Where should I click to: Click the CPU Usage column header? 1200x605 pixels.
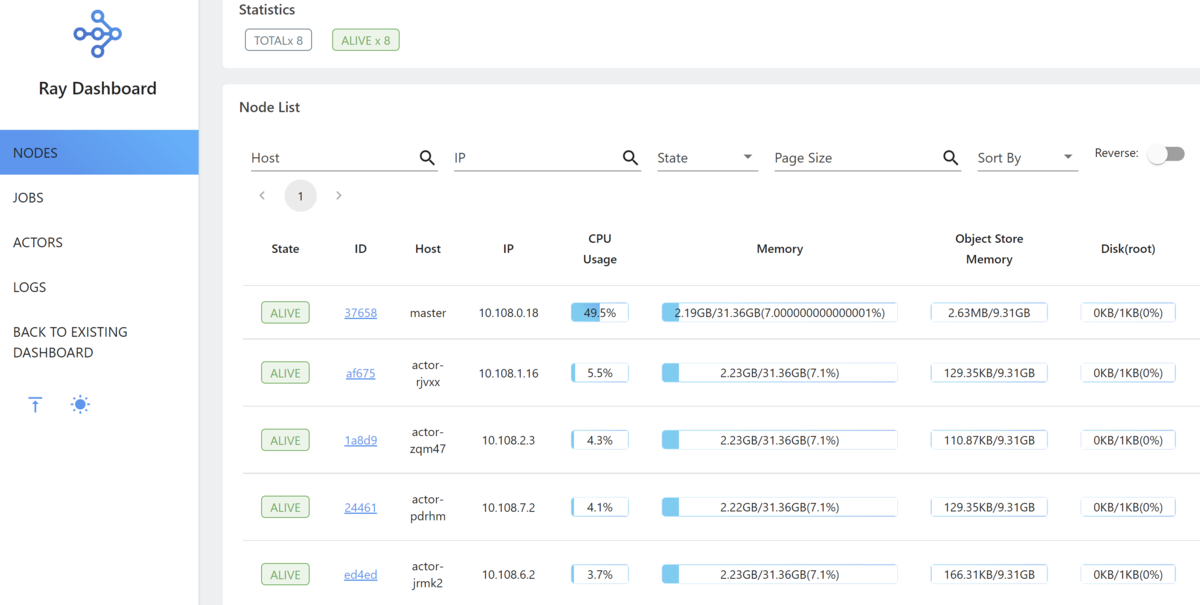(600, 249)
